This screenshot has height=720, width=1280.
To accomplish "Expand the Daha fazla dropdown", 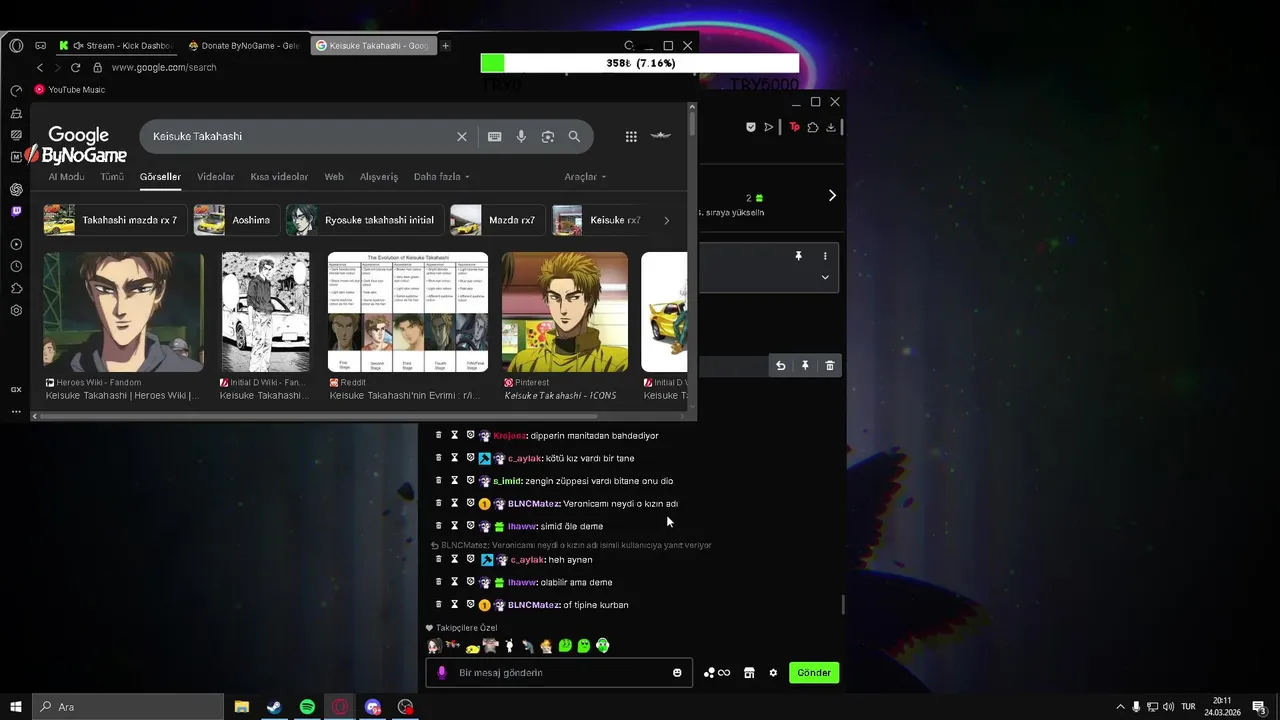I will click(441, 176).
